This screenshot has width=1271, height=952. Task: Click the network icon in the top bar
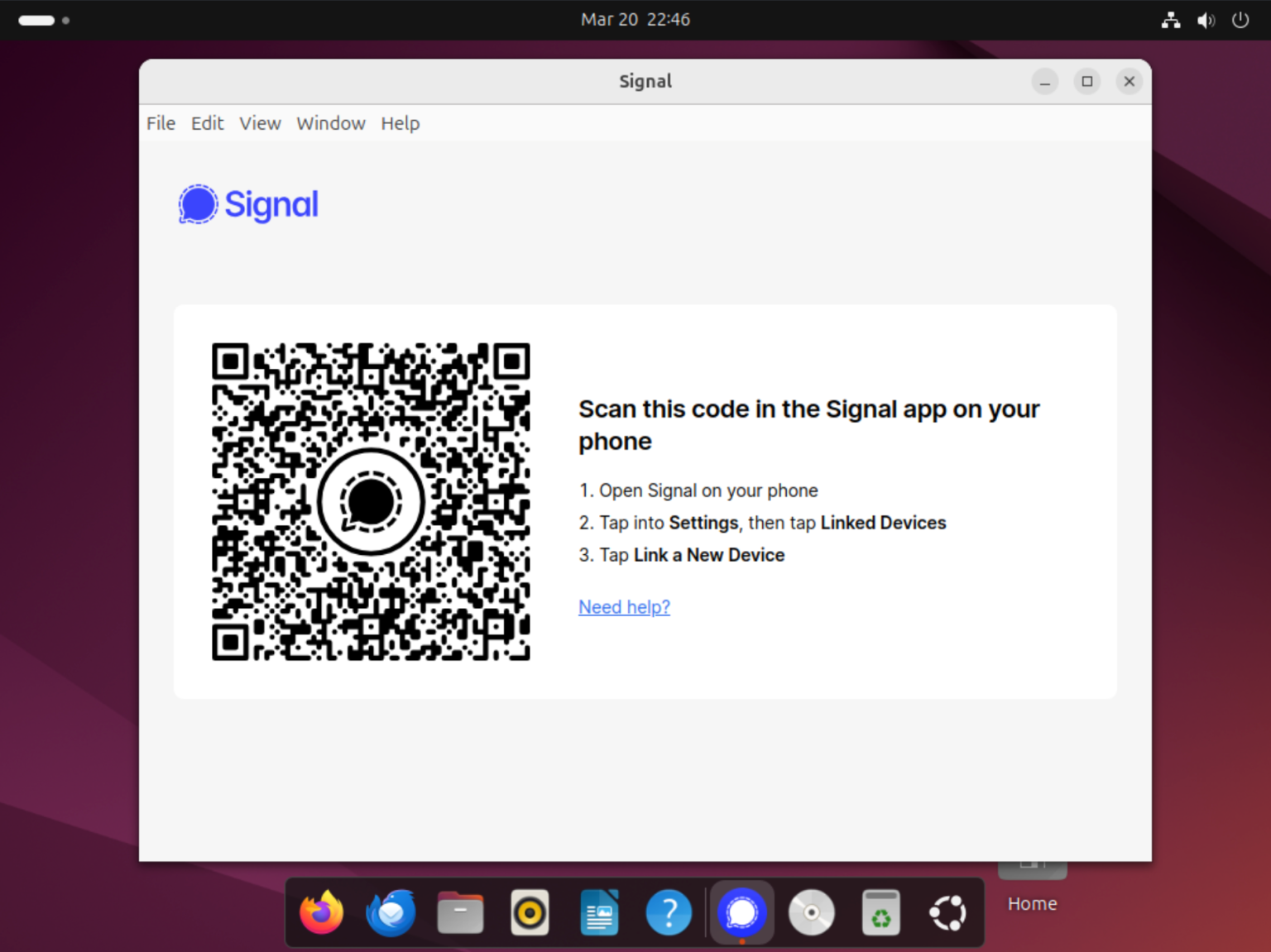1171,20
